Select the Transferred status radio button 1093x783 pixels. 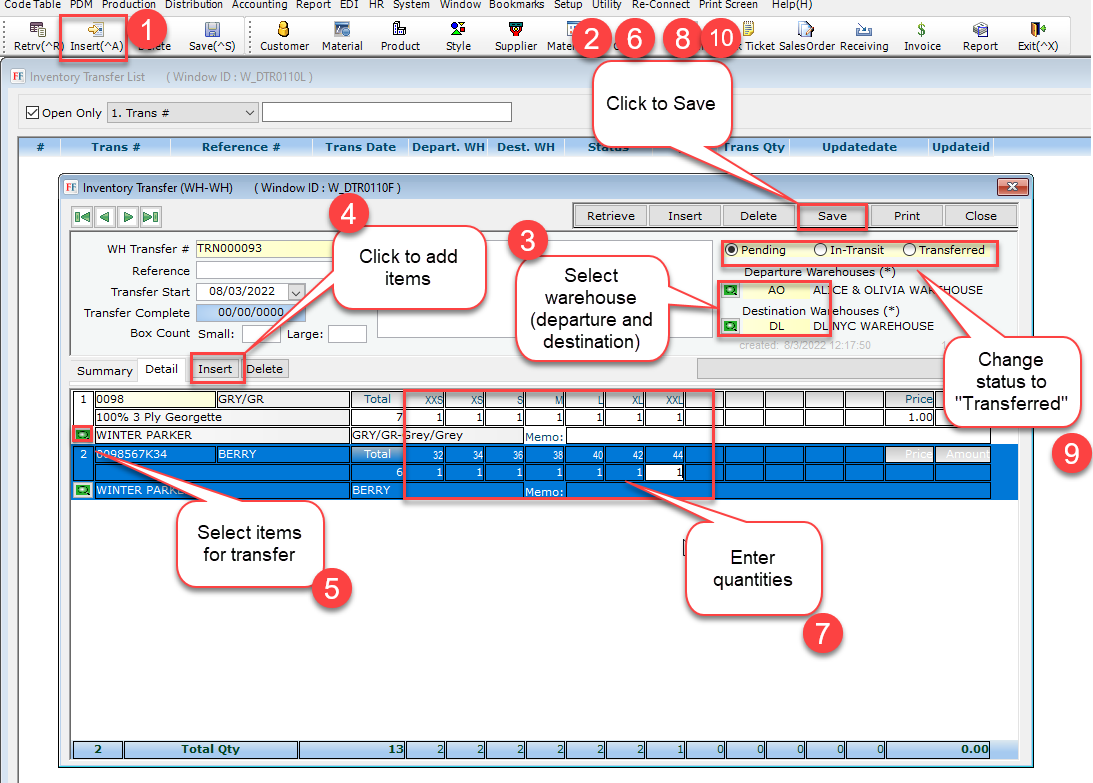[x=909, y=250]
